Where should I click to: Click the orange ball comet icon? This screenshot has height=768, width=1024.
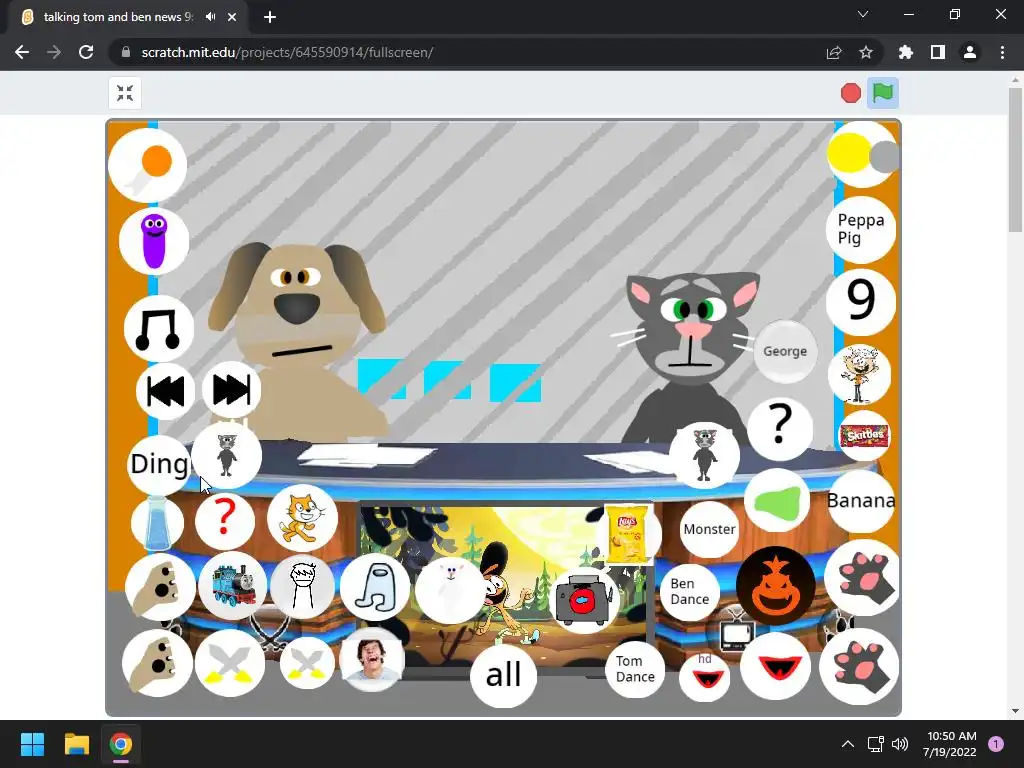click(x=148, y=166)
